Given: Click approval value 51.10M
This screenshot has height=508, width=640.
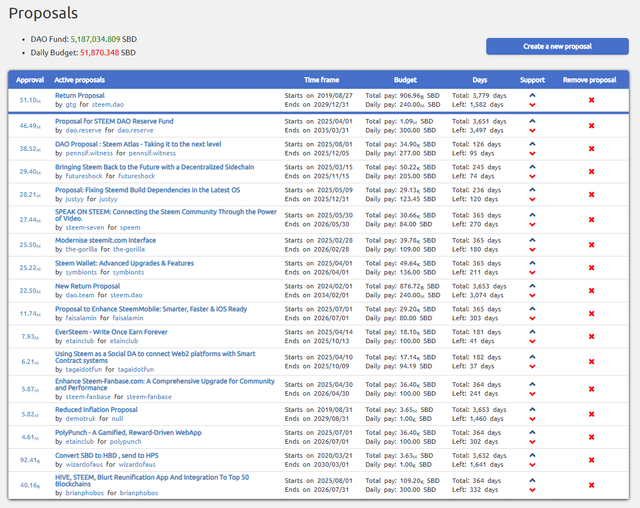Looking at the screenshot, I should 30,100.
